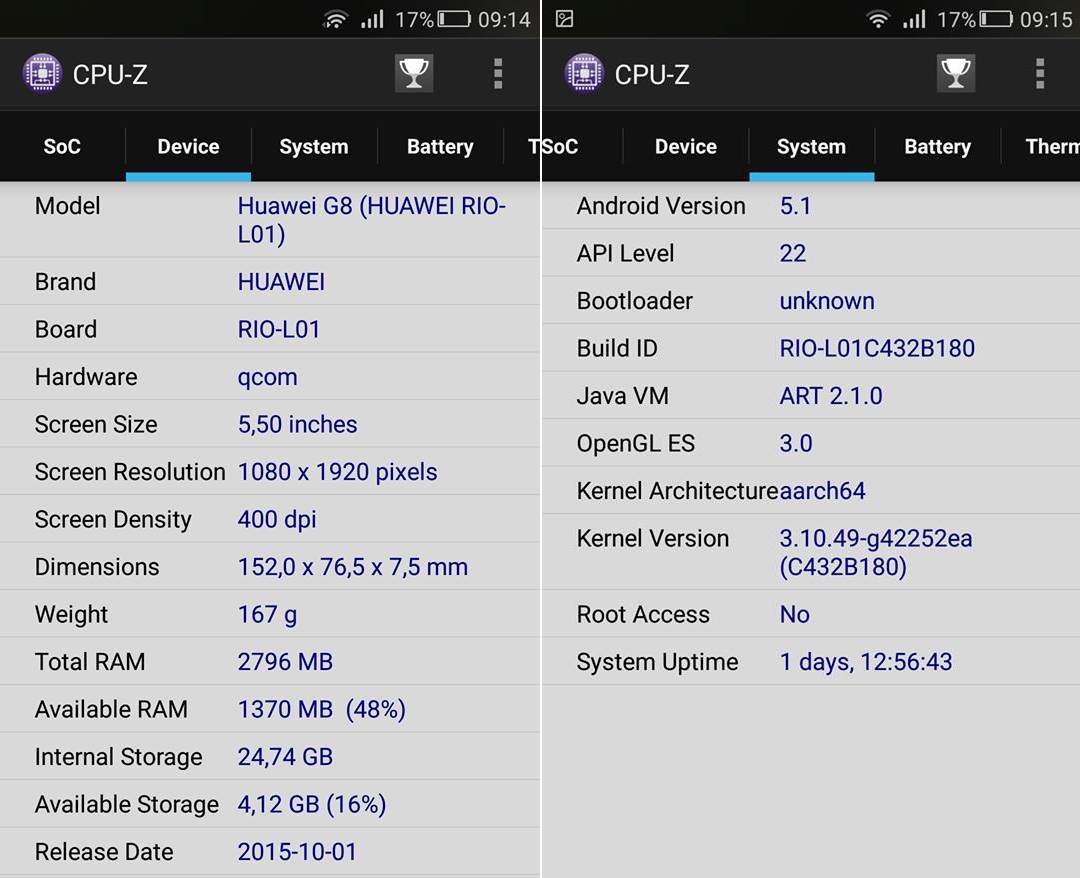Image resolution: width=1080 pixels, height=878 pixels.
Task: Open the three-dot overflow menu in left screen
Action: 498,73
